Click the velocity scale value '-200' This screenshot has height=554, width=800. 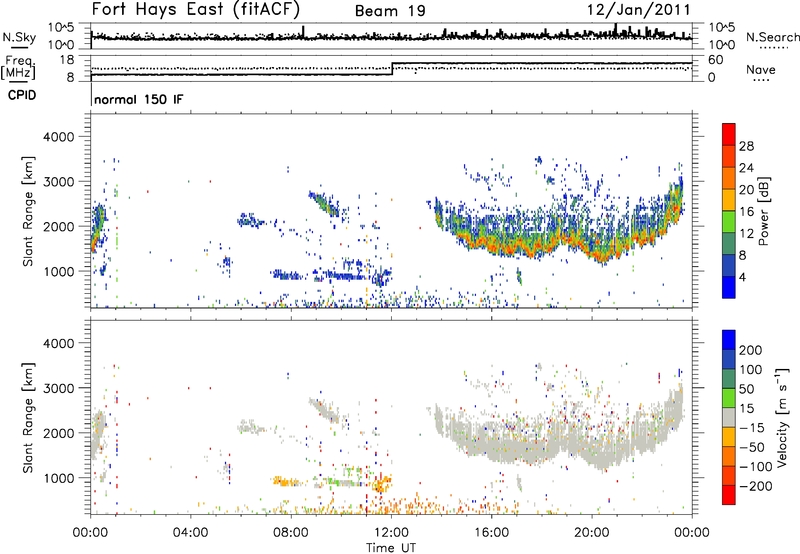point(756,486)
